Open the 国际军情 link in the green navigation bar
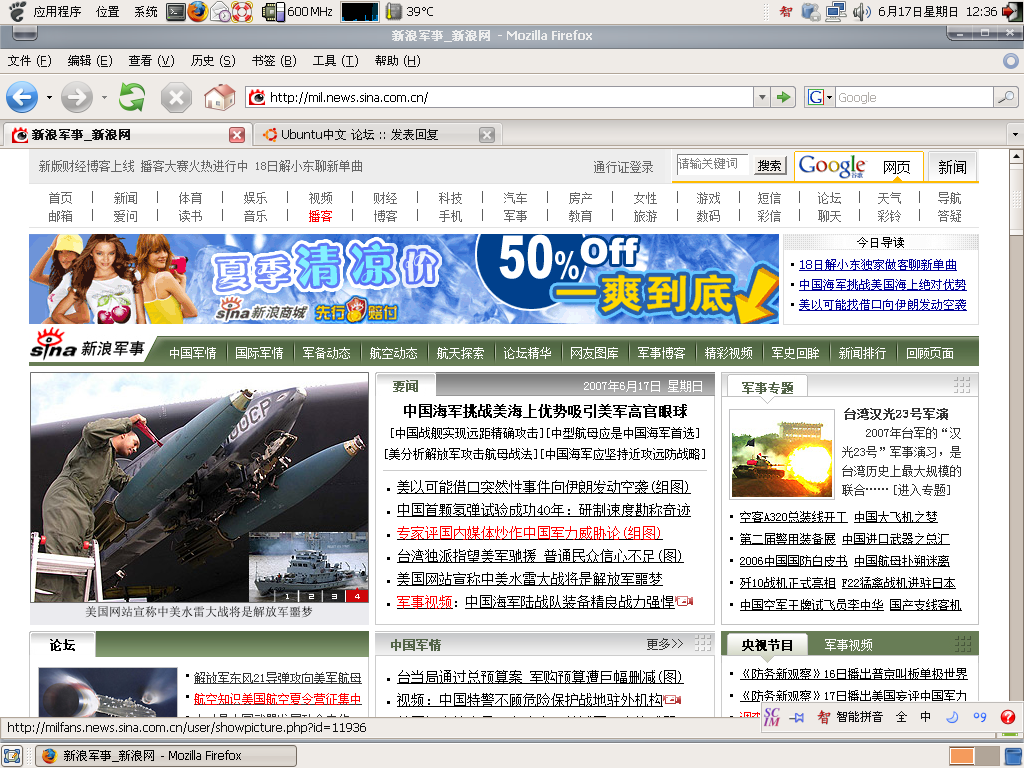This screenshot has height=768, width=1024. click(259, 353)
